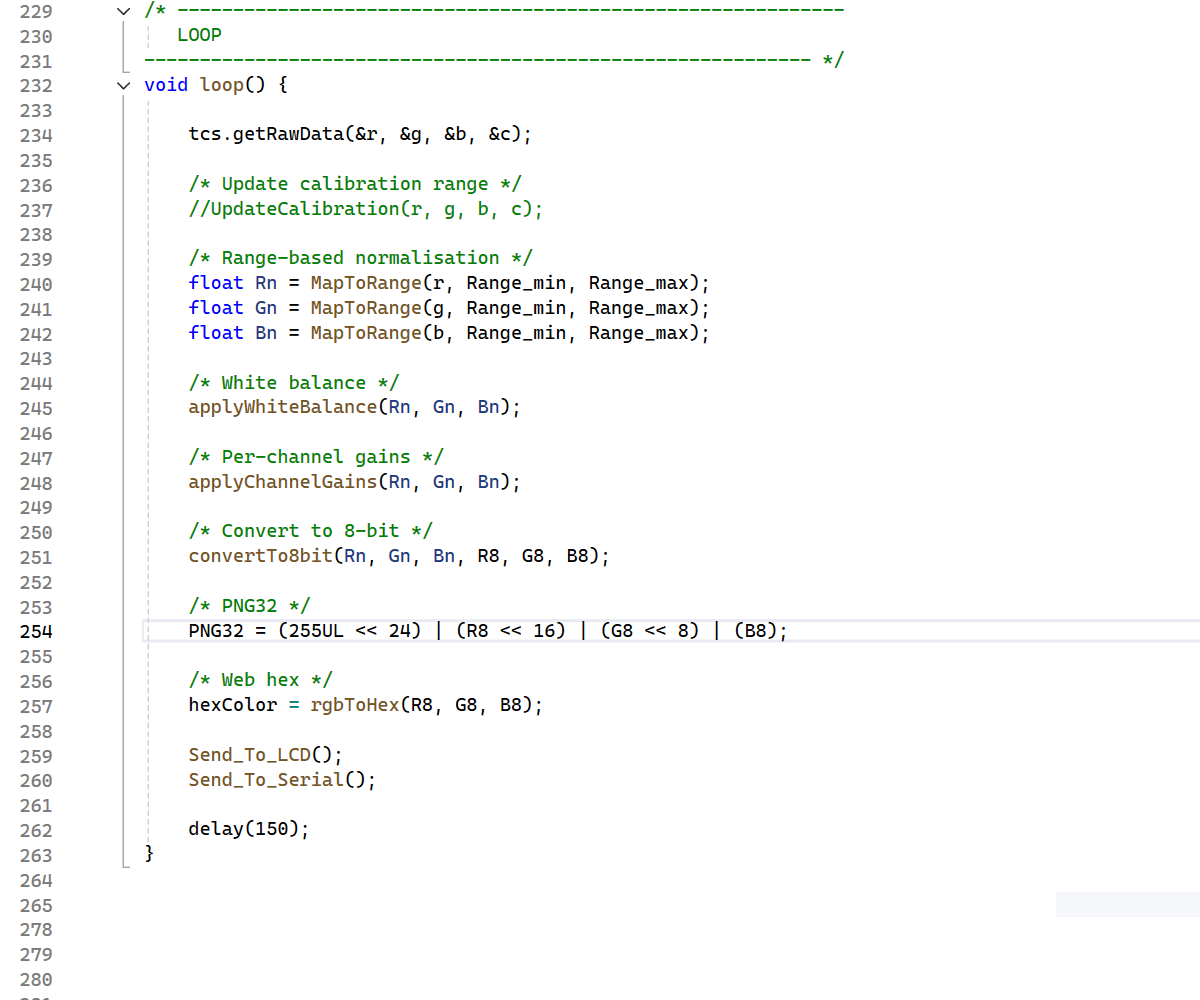Click the '/* White balance */' comment
1200x1000 pixels.
point(294,383)
